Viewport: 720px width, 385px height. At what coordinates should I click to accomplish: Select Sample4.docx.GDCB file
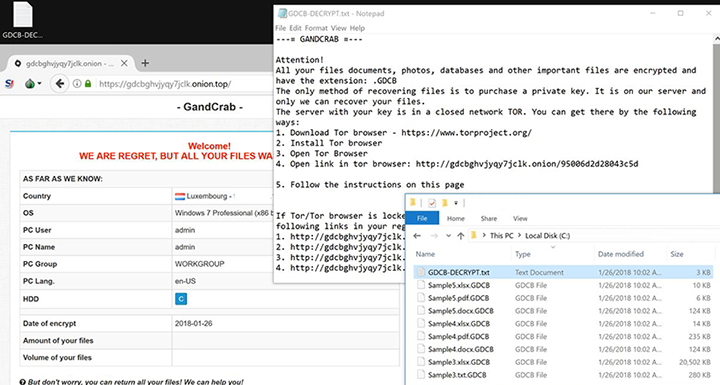[461, 349]
